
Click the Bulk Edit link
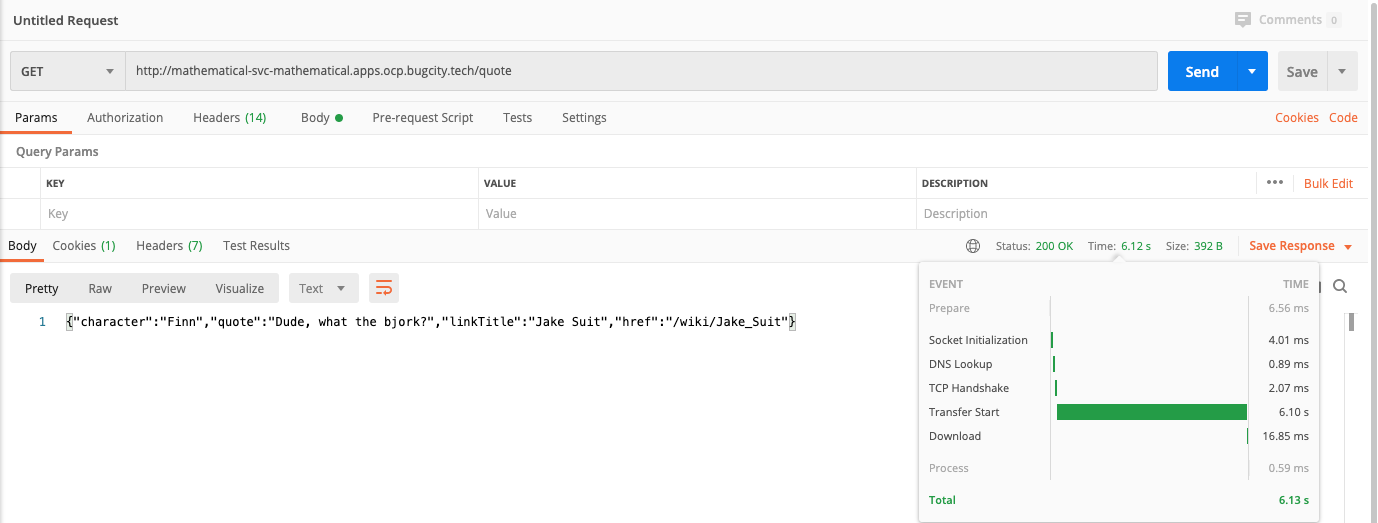click(x=1328, y=183)
